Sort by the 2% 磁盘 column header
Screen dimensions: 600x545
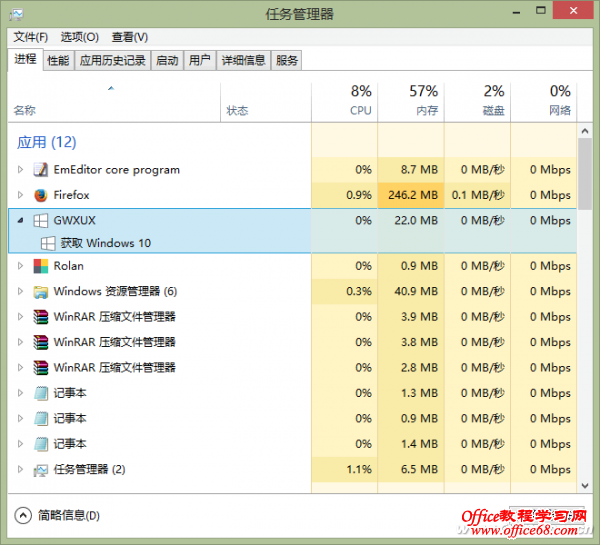click(x=478, y=102)
